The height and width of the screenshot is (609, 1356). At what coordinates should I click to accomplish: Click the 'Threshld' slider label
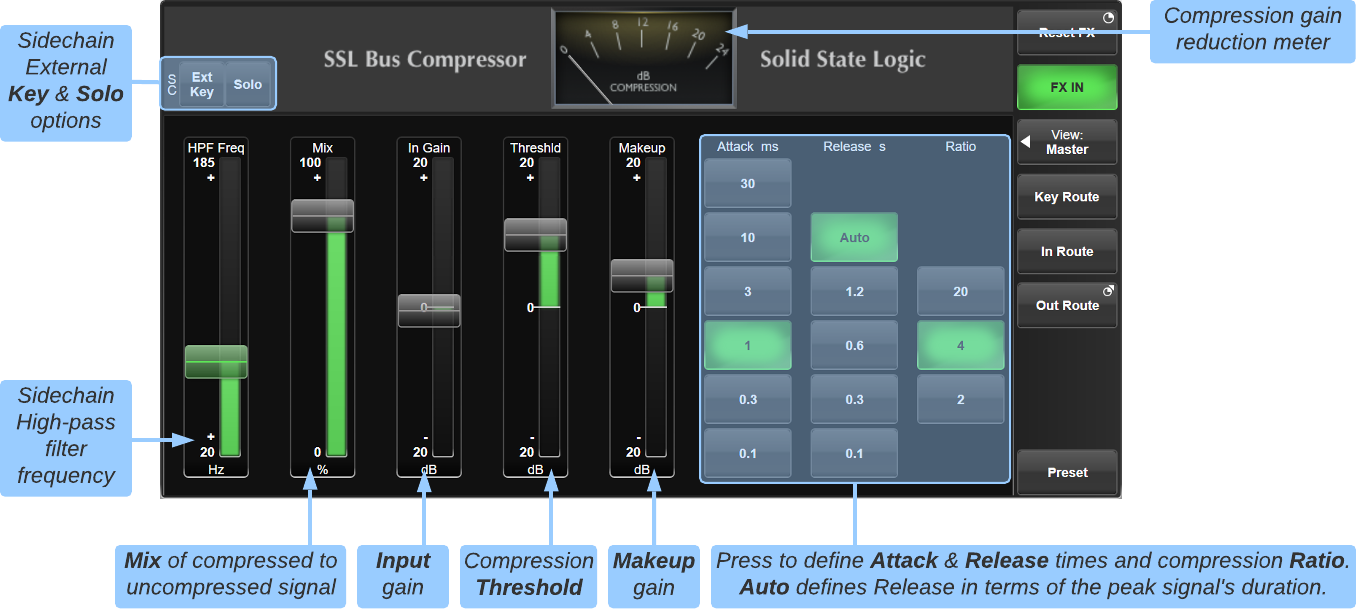point(535,148)
